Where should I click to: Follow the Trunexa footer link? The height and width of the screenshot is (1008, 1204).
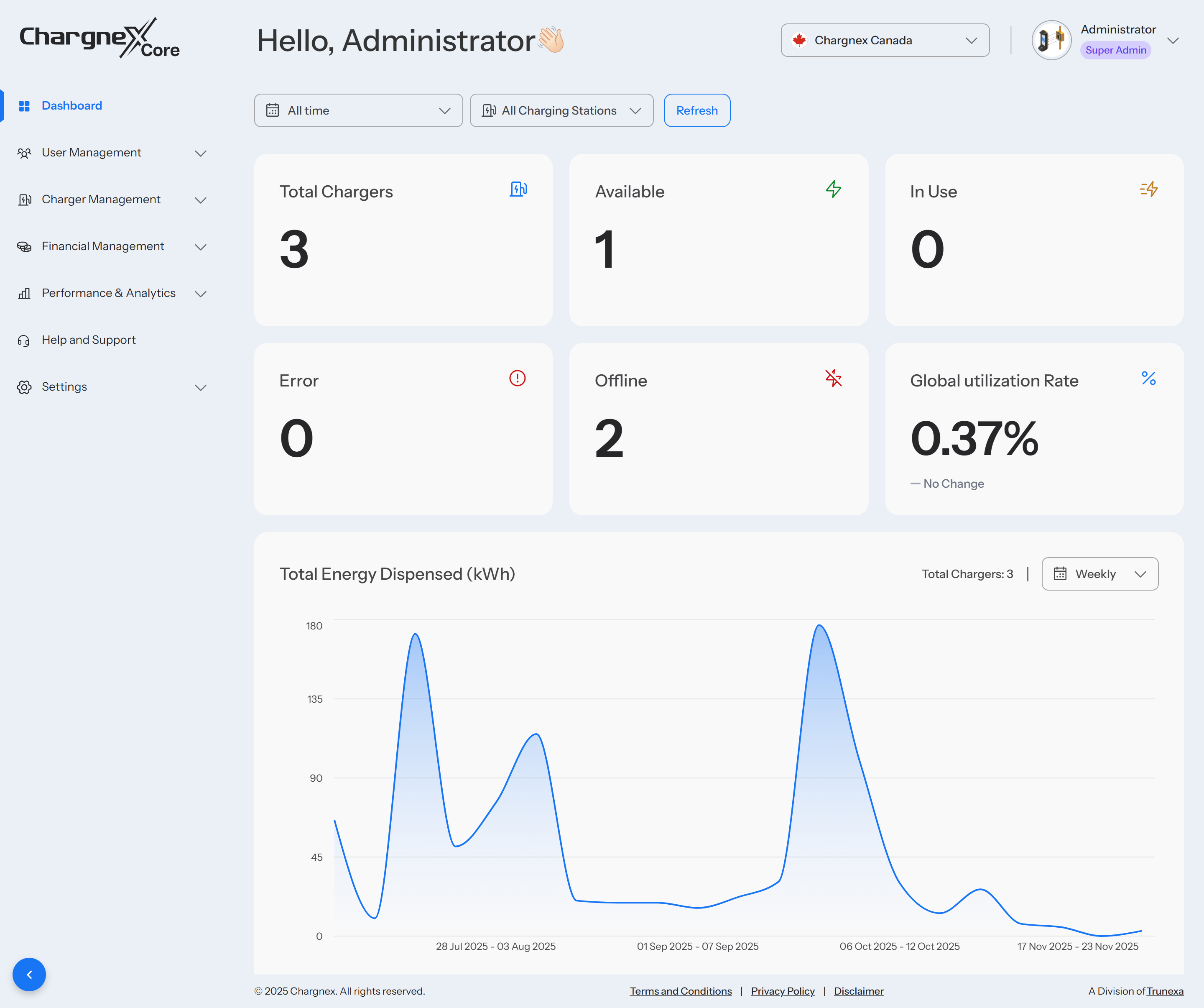(1164, 991)
